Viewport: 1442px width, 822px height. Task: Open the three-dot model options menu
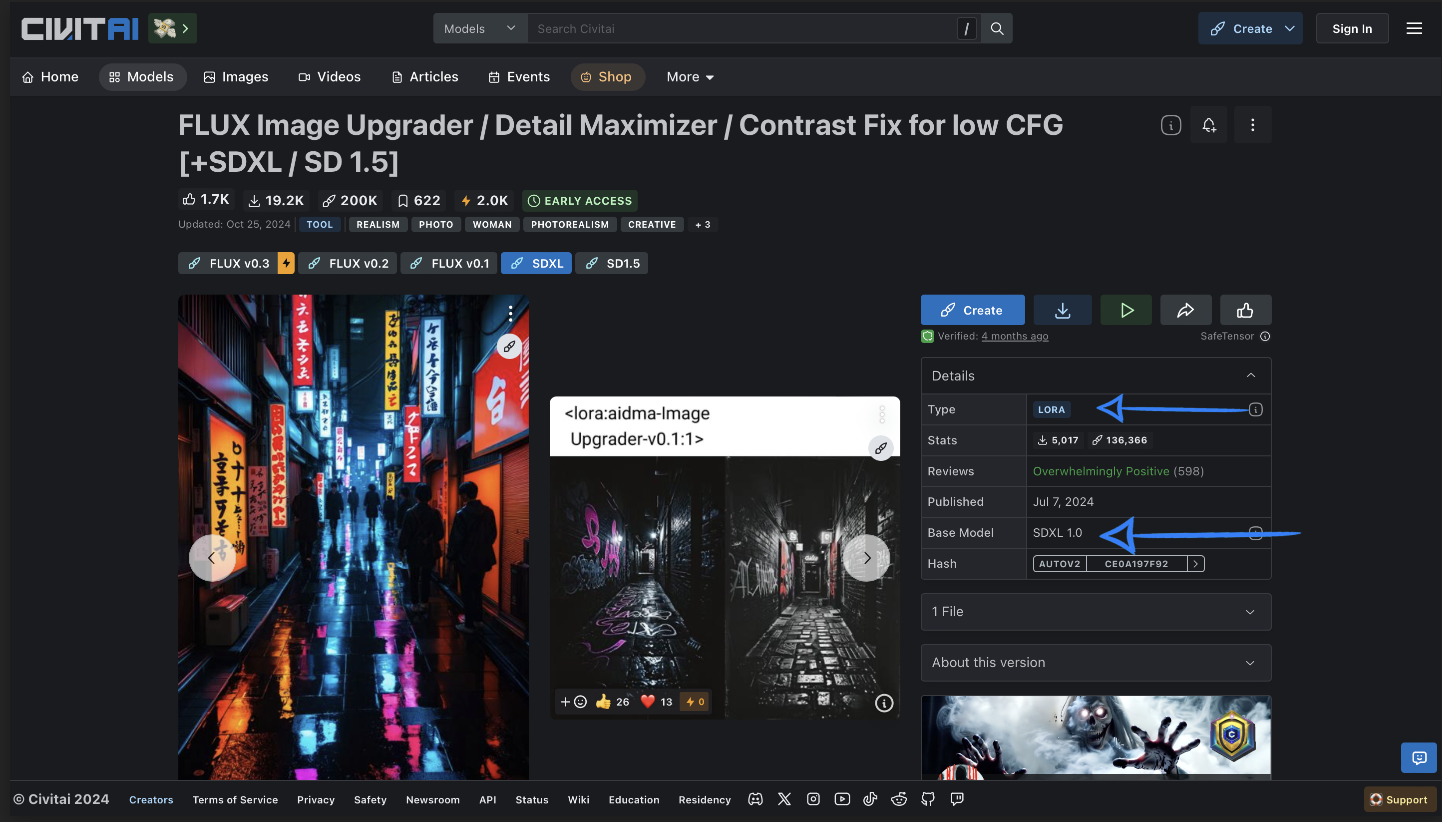click(1252, 125)
